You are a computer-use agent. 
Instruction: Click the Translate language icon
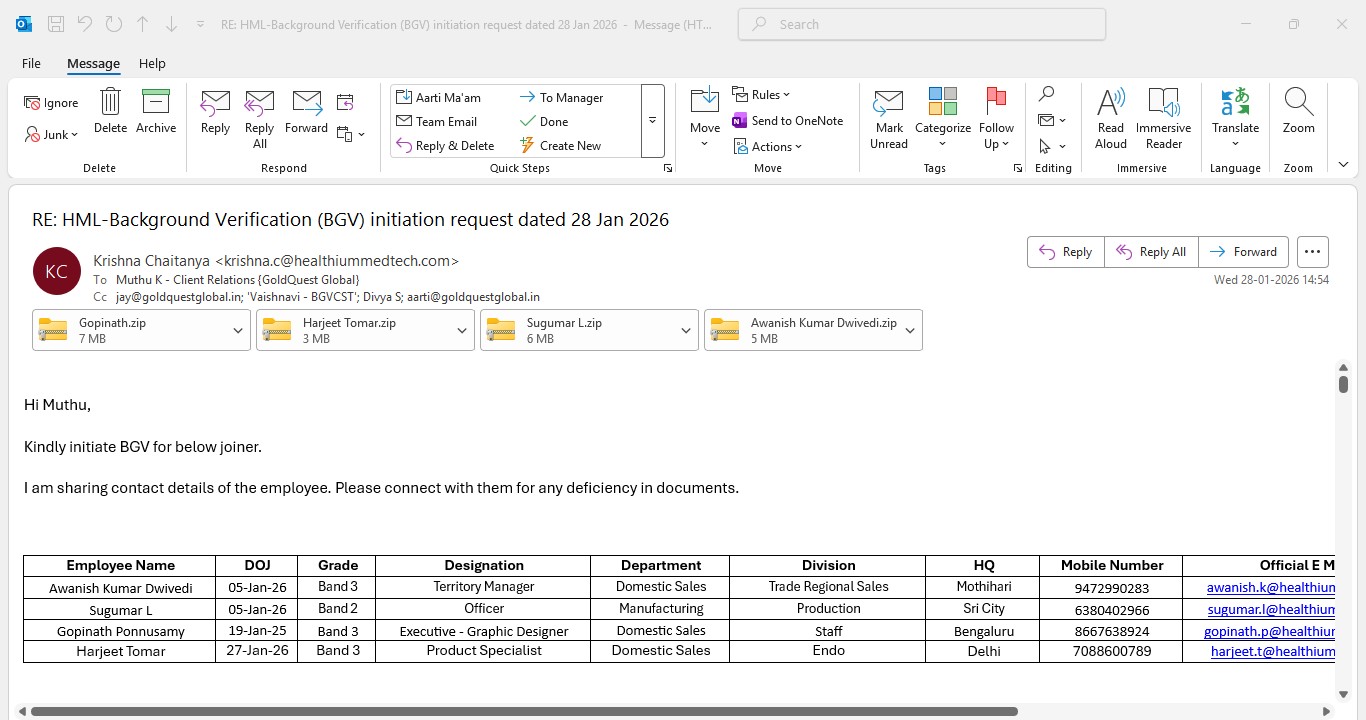1235,102
